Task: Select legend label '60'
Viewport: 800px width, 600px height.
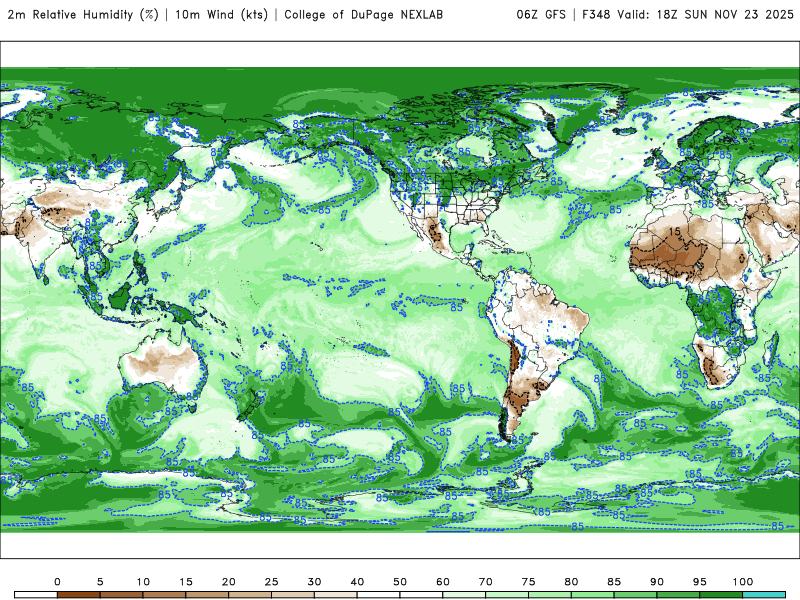Action: pos(443,582)
